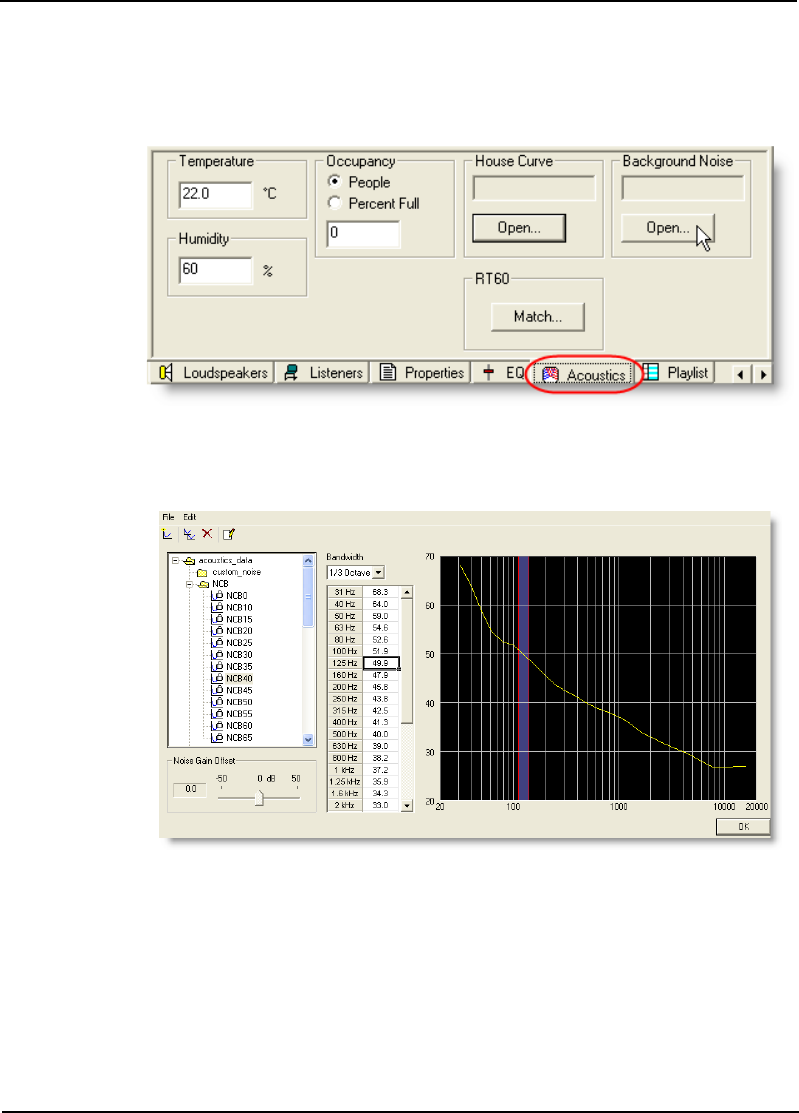The width and height of the screenshot is (799, 1113).
Task: Click the acoustics_data folder icon
Action: 189,561
